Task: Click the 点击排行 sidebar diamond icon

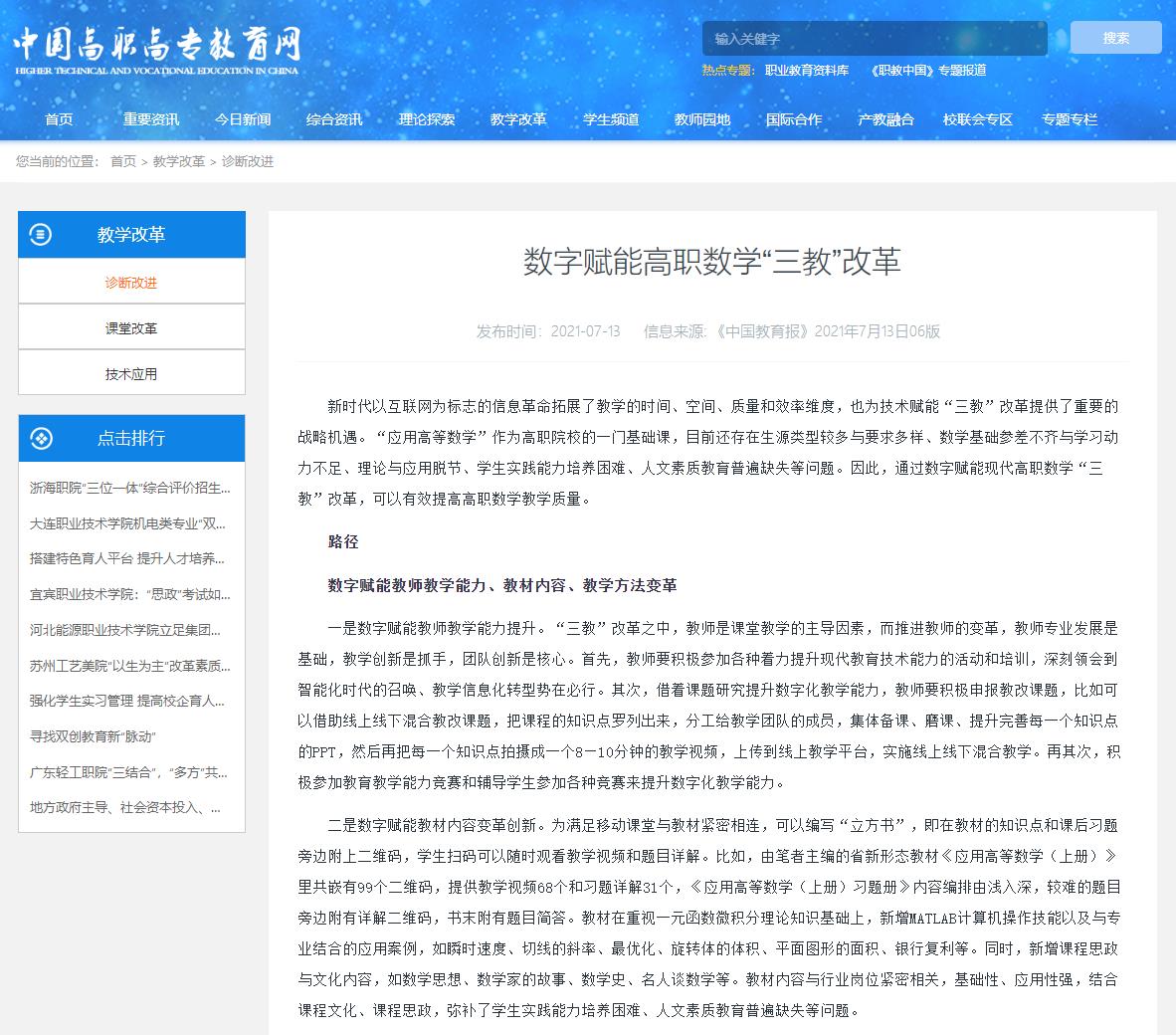Action: click(x=41, y=438)
